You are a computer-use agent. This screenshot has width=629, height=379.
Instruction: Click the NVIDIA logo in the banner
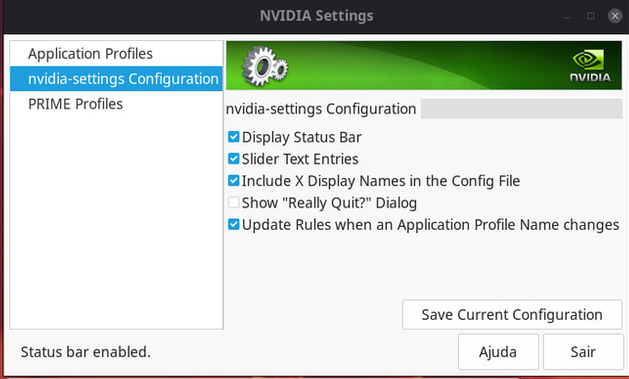590,66
